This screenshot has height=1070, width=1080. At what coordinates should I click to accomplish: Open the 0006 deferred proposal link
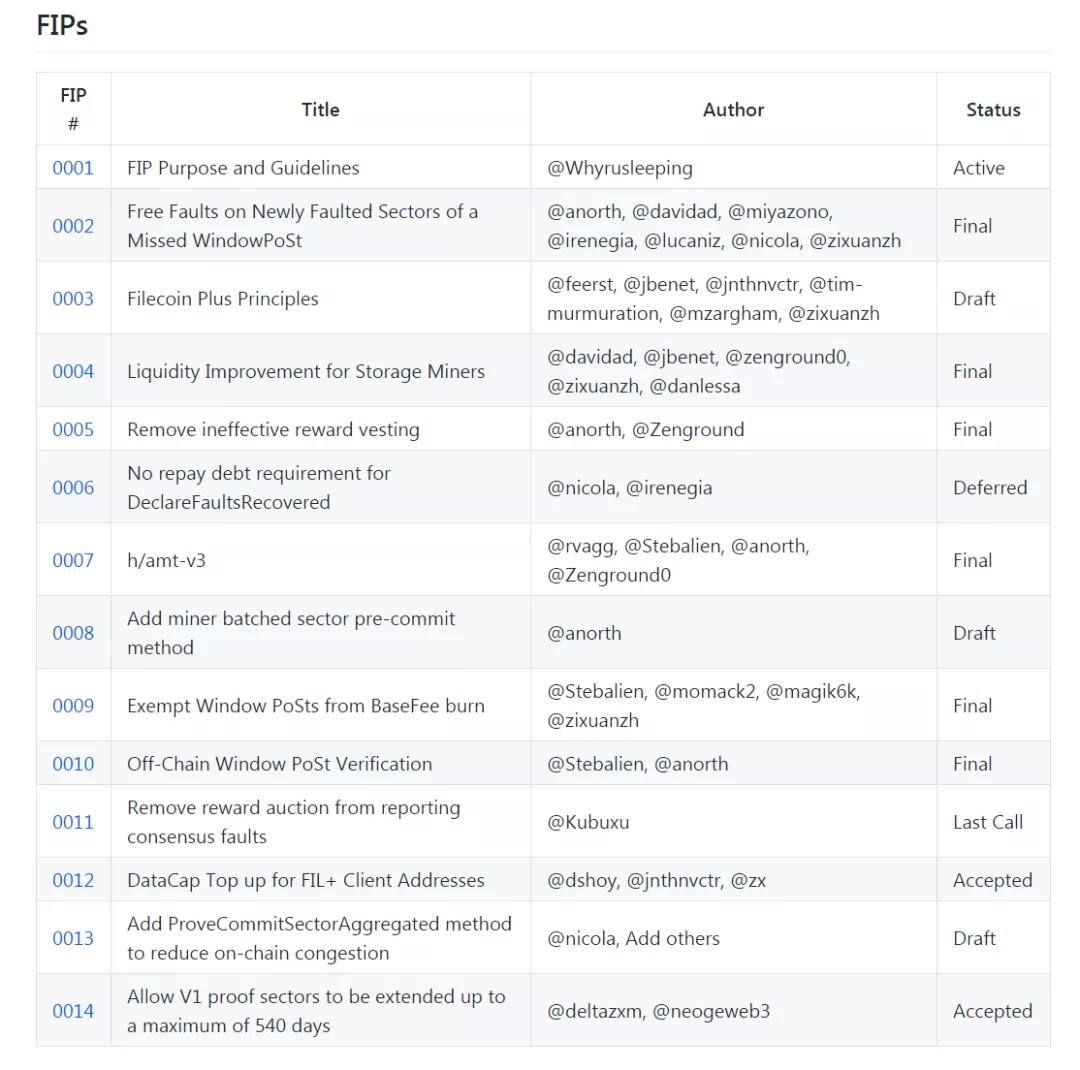pyautogui.click(x=73, y=487)
